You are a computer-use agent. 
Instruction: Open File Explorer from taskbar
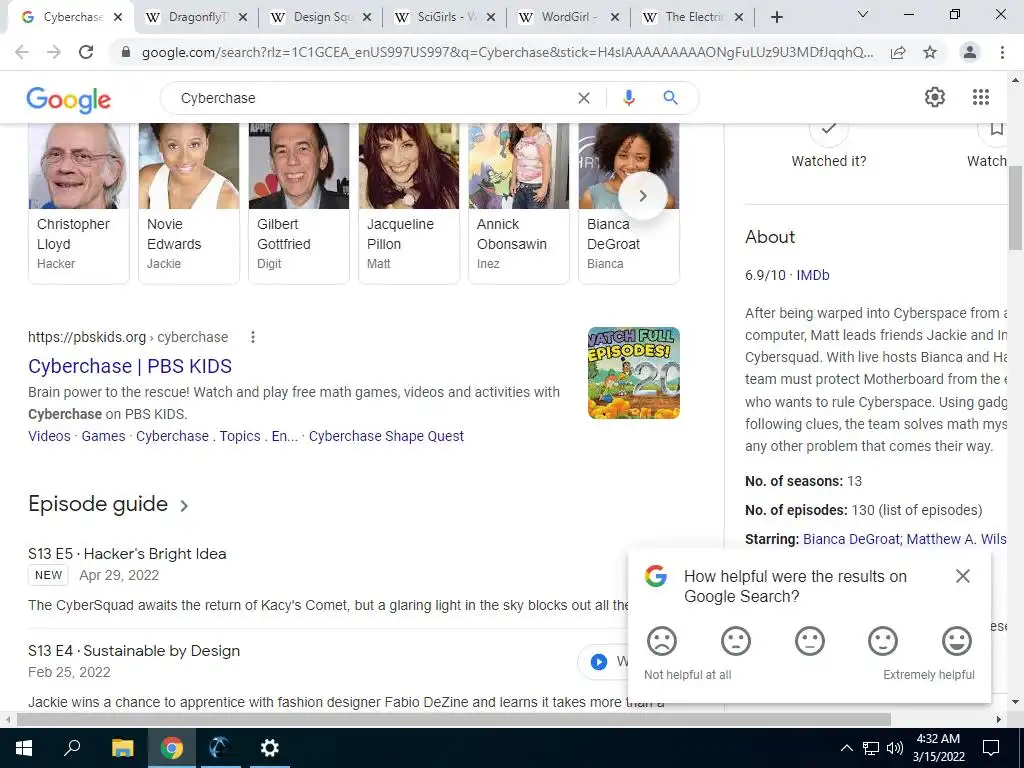click(x=122, y=748)
